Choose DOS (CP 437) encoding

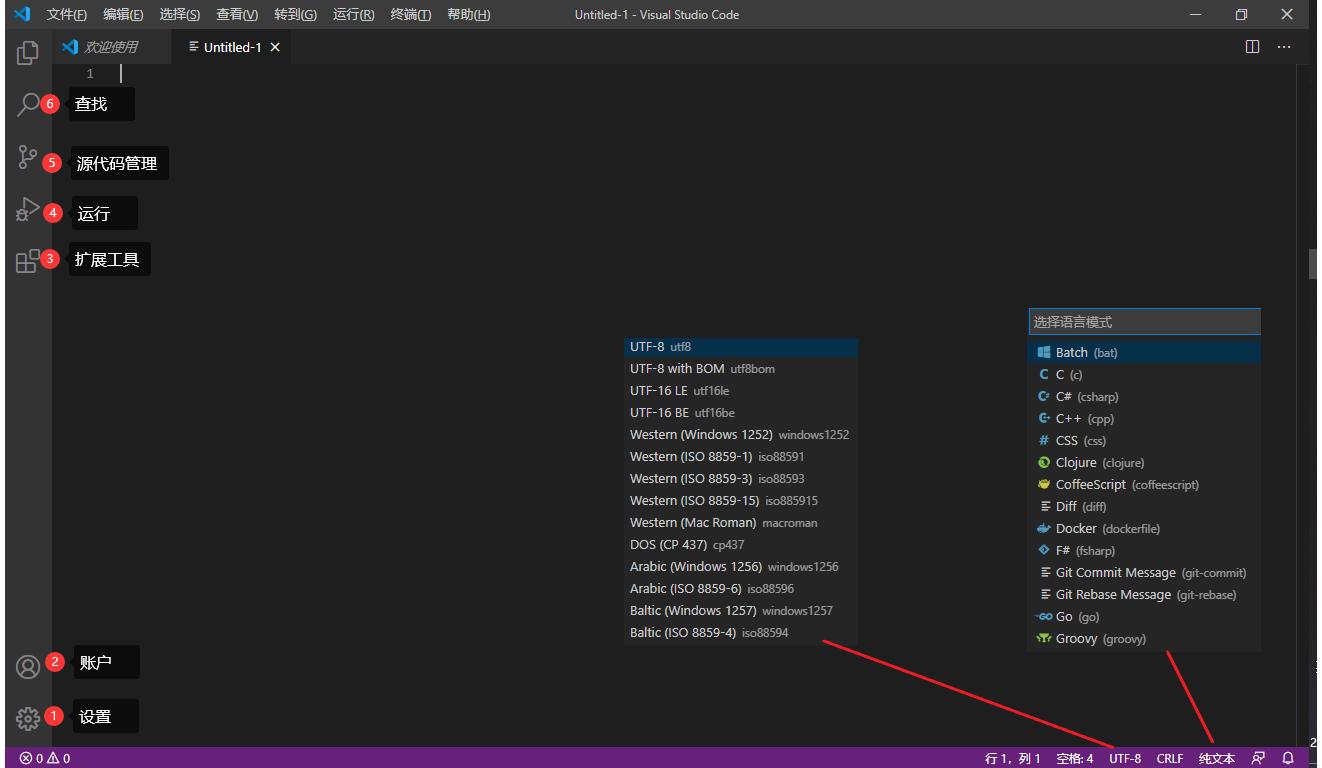pyautogui.click(x=740, y=545)
